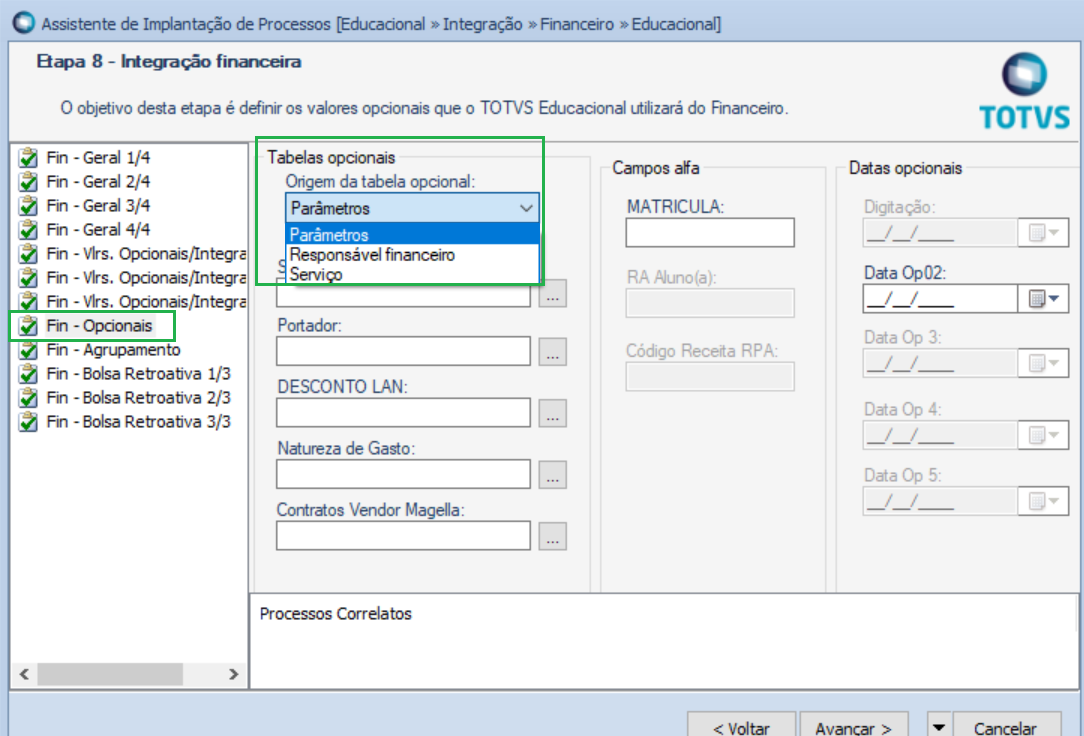Open the Data Op 3 calendar dropdown
This screenshot has width=1084, height=736.
coord(1043,363)
